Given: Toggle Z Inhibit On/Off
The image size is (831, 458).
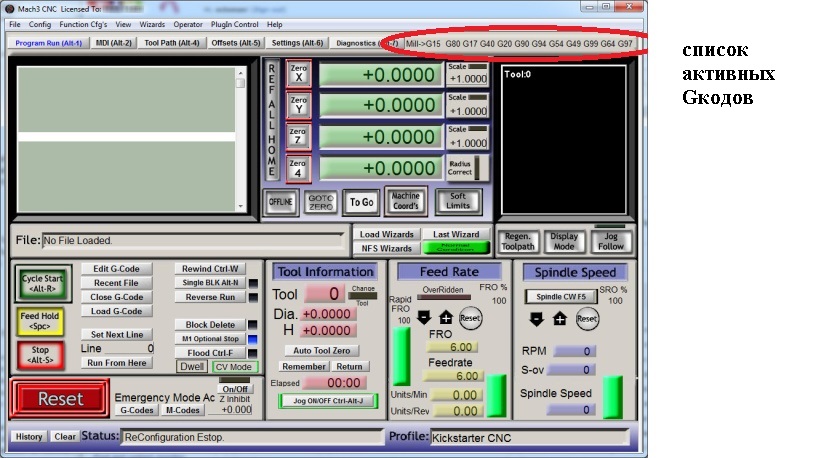Looking at the screenshot, I should (x=235, y=389).
